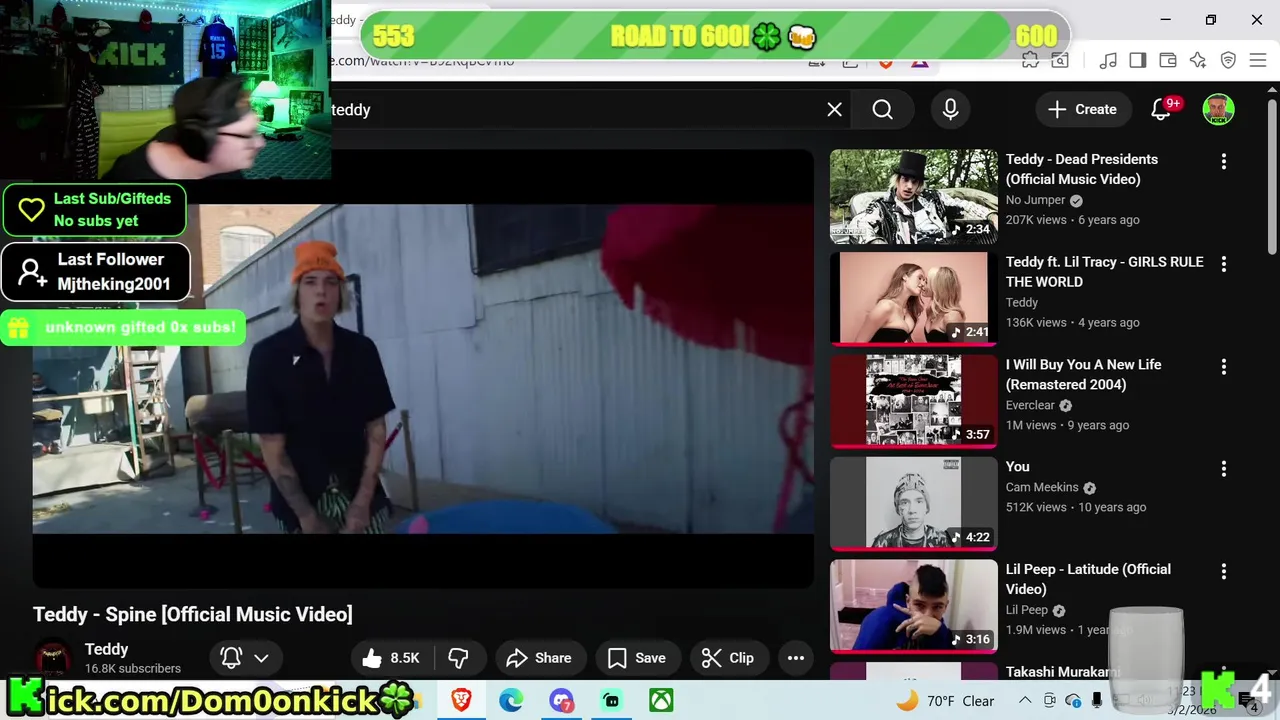
Task: Start voice search with the microphone
Action: point(950,110)
